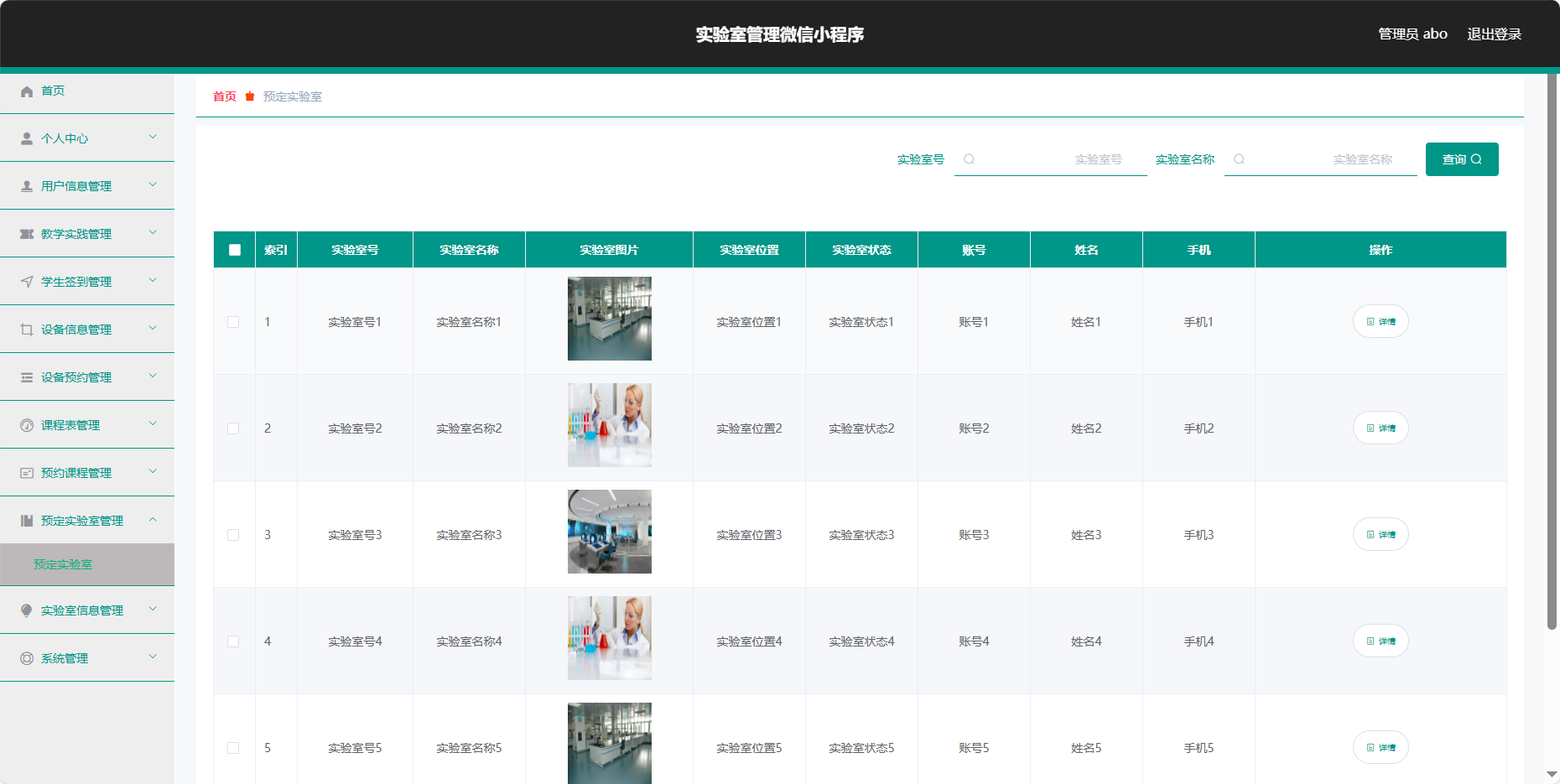Expand the 用户信息管理 chevron
1560x784 pixels.
coord(153,184)
